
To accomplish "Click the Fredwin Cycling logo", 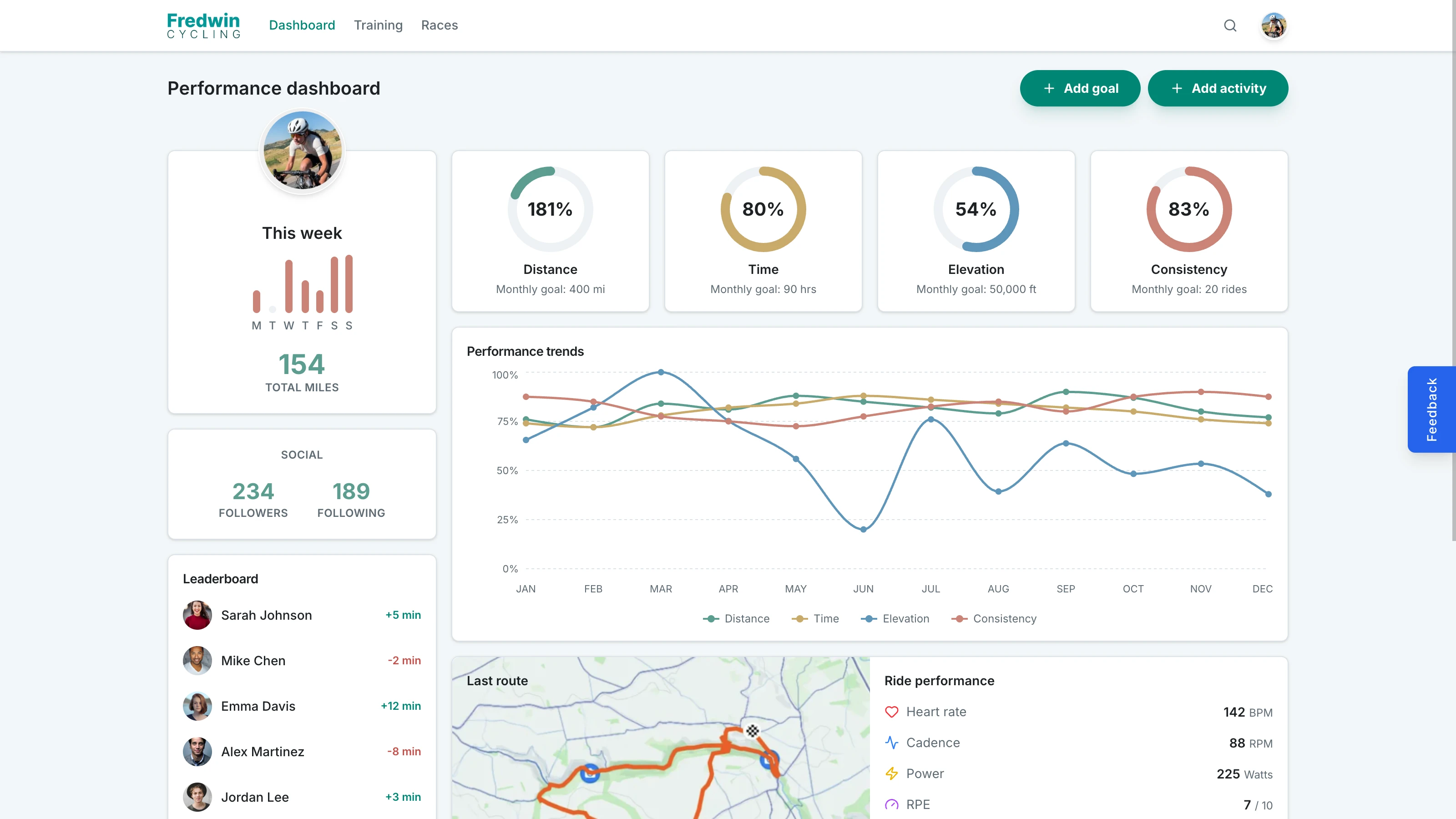I will click(x=203, y=25).
